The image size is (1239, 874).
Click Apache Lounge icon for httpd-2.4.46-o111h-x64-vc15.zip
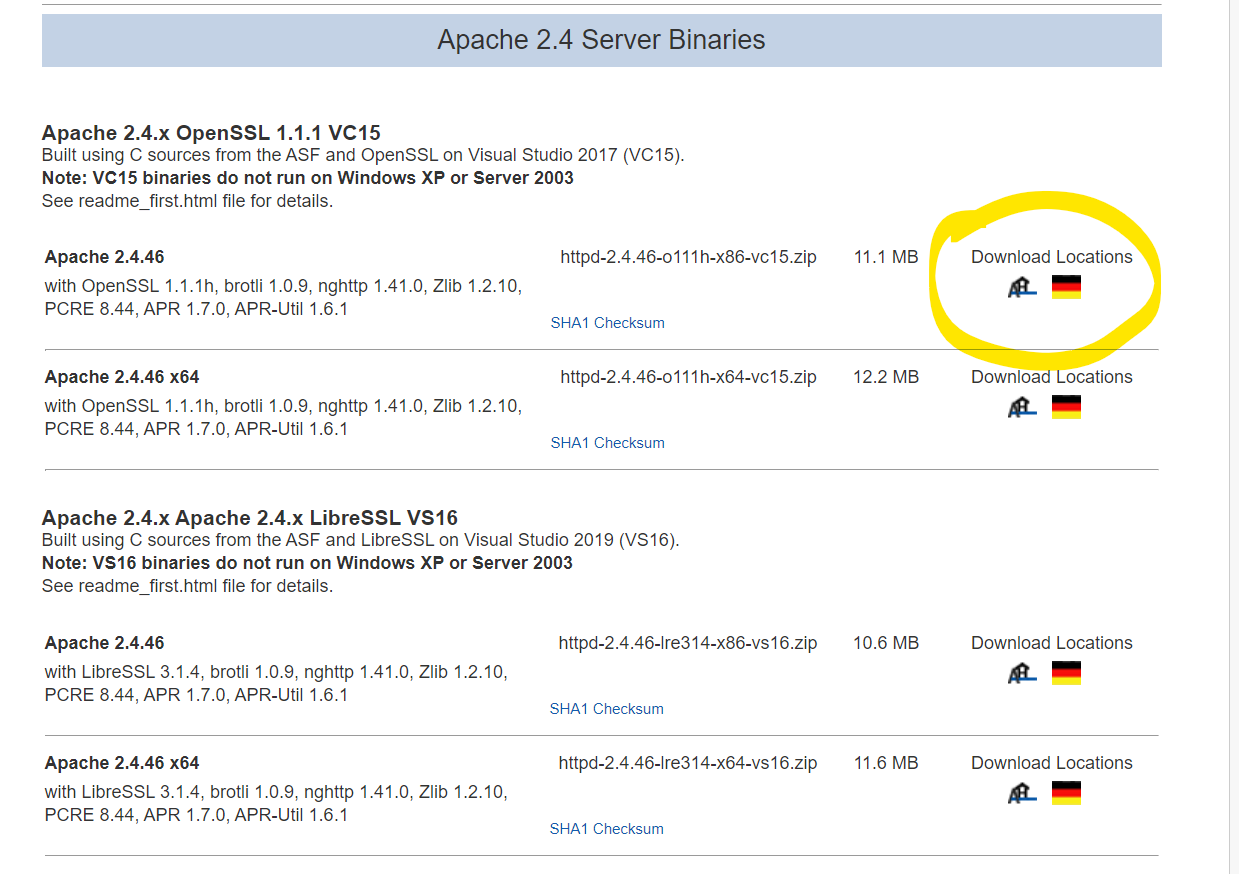click(1022, 408)
